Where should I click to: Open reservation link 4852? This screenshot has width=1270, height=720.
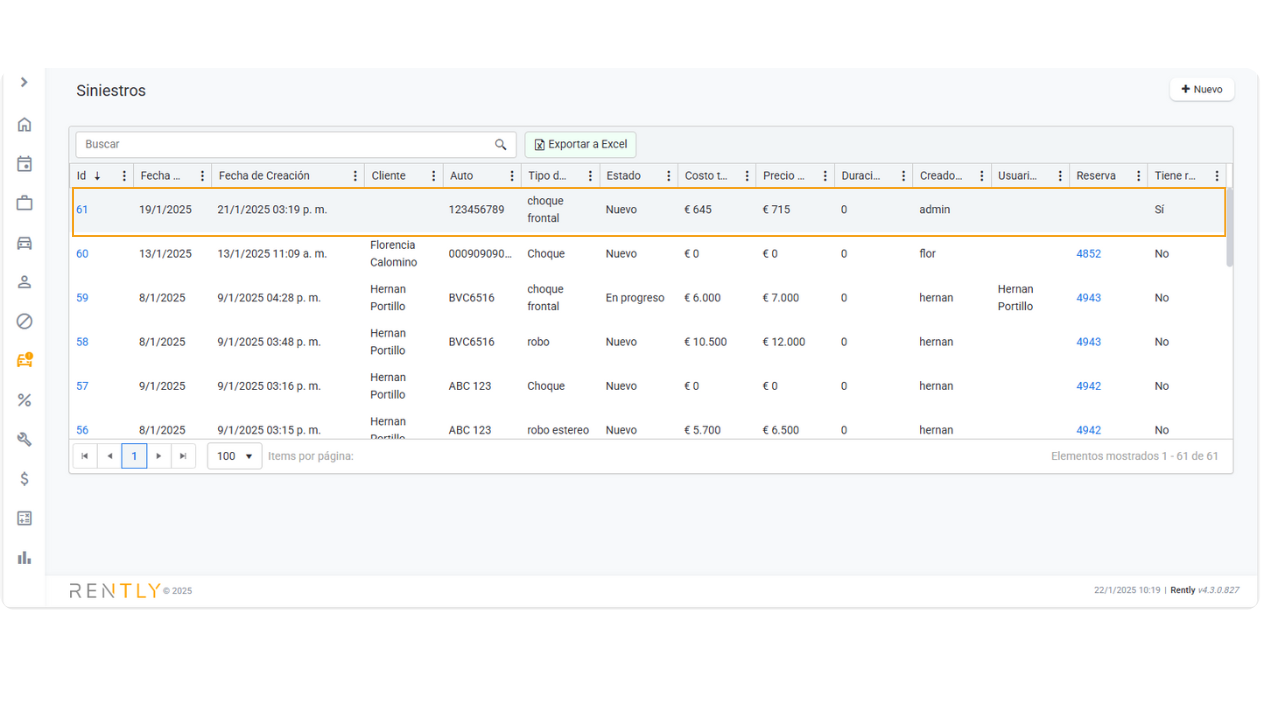point(1088,254)
